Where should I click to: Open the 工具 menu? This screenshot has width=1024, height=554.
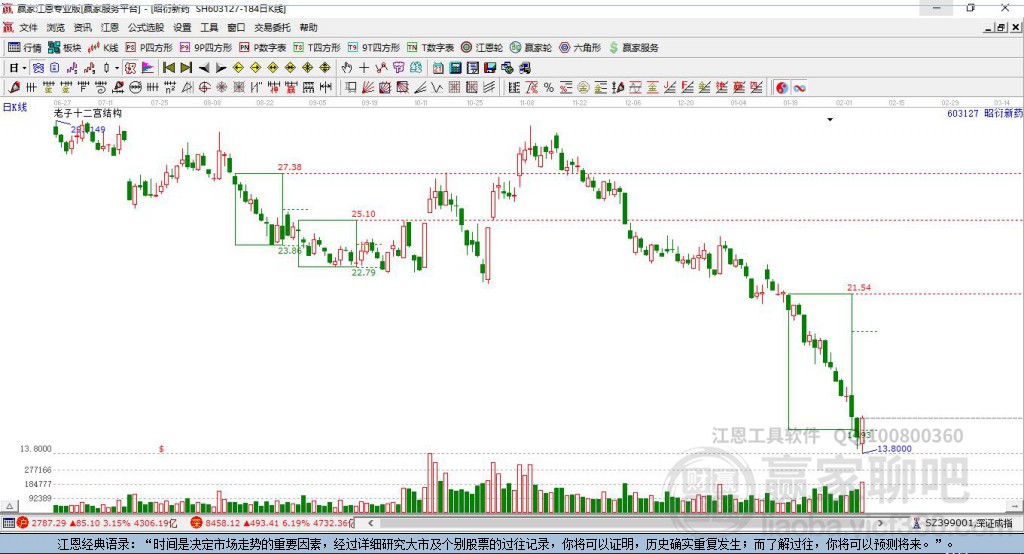tap(209, 27)
